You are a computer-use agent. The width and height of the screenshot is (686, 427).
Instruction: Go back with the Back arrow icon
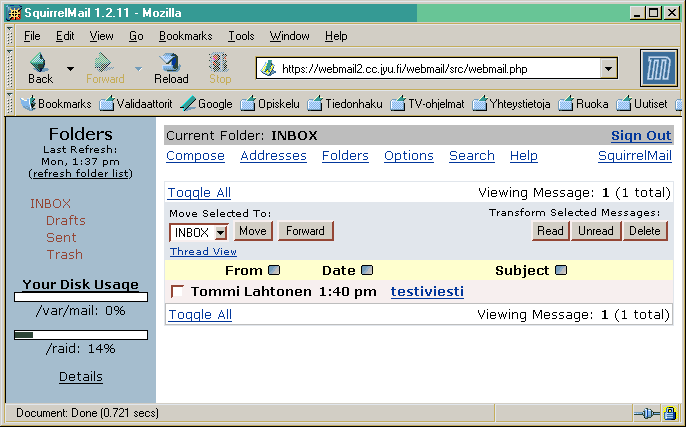(x=39, y=62)
